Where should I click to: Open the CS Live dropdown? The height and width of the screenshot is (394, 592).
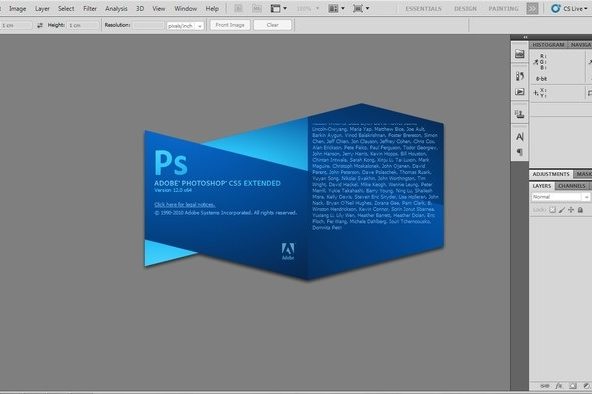(x=569, y=8)
